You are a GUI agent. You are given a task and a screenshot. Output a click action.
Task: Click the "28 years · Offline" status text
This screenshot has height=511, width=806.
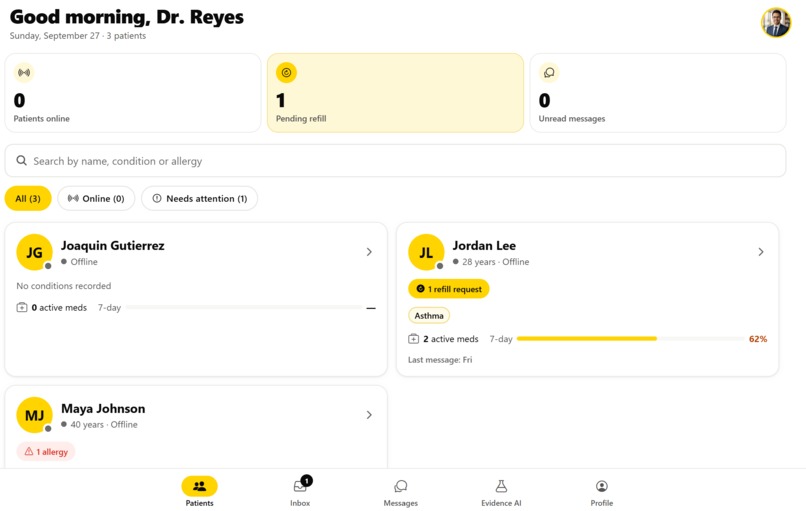[496, 262]
